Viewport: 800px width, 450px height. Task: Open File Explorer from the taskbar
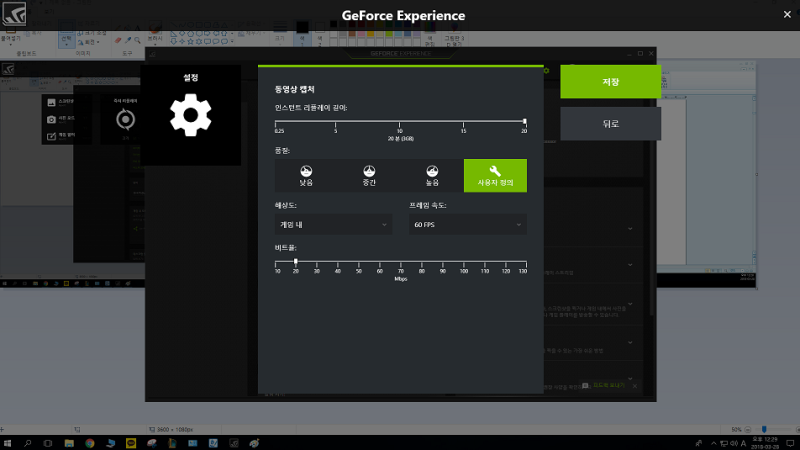click(x=69, y=443)
